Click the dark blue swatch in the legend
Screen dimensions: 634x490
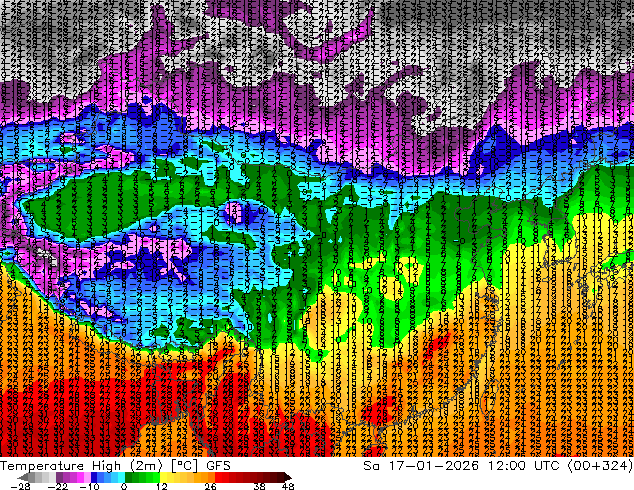coord(94,477)
